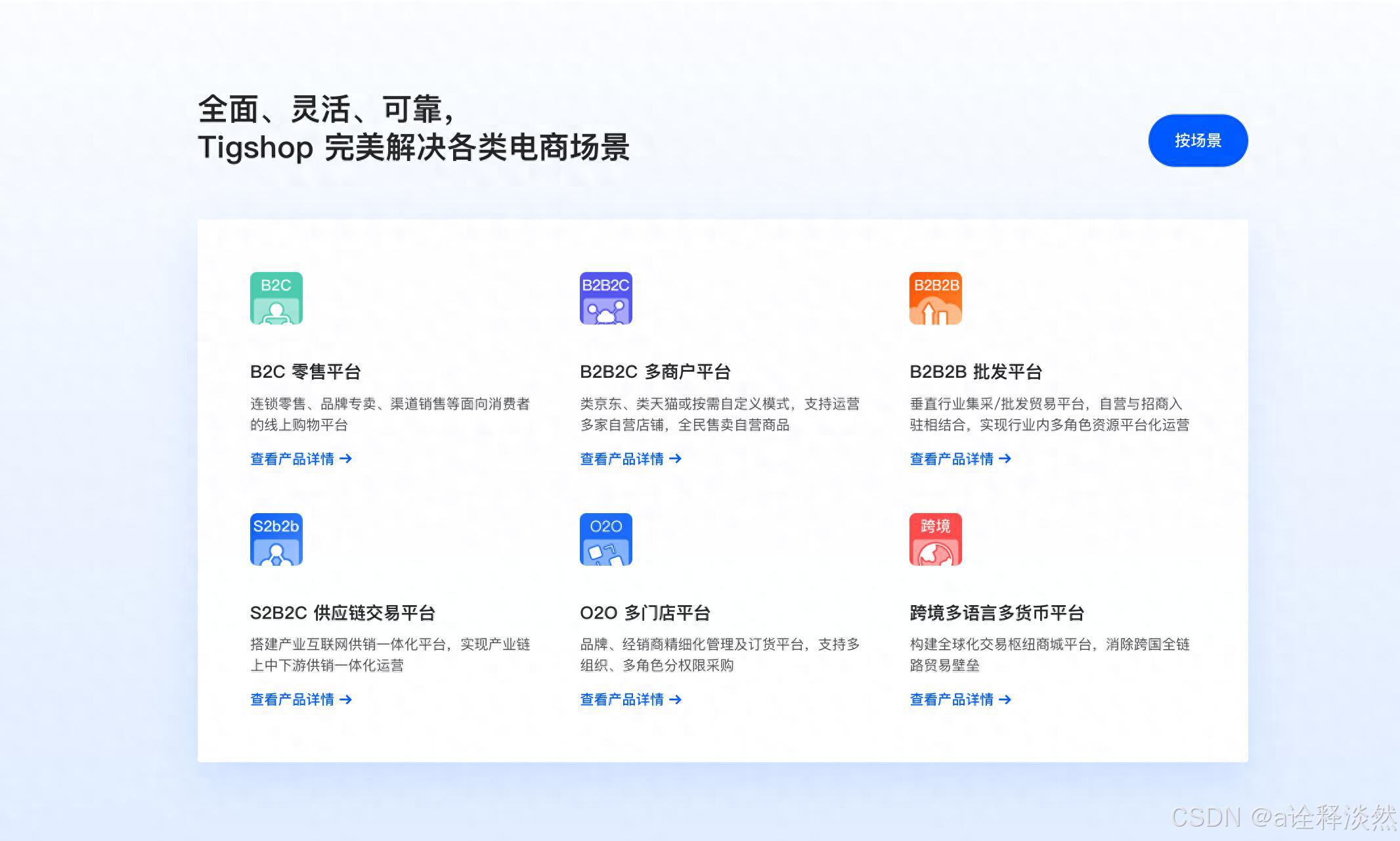Open 查看产品详情 link under B2B2C 多商户平台
The height and width of the screenshot is (841, 1400).
[x=631, y=459]
